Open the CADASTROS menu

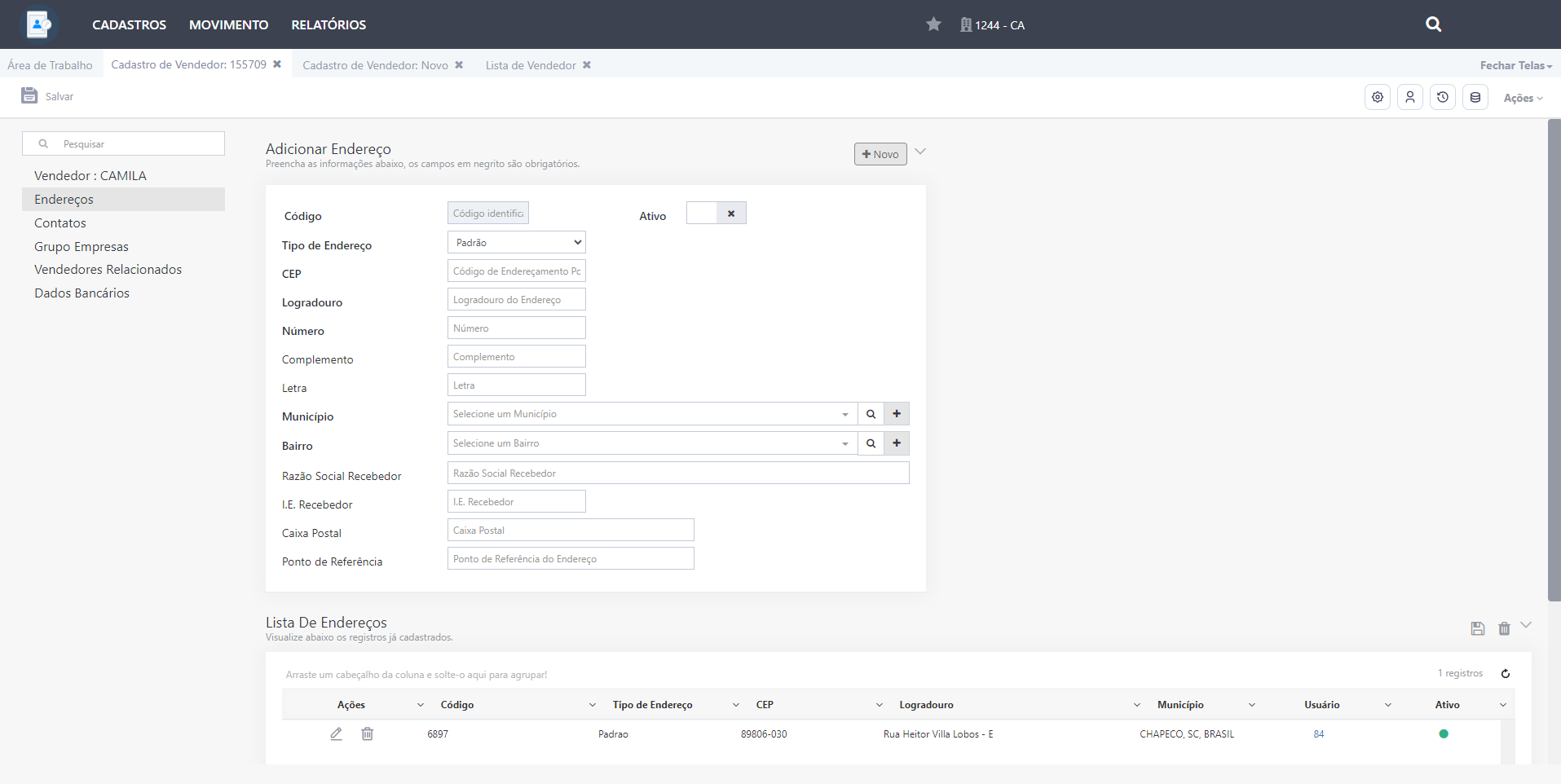[129, 24]
